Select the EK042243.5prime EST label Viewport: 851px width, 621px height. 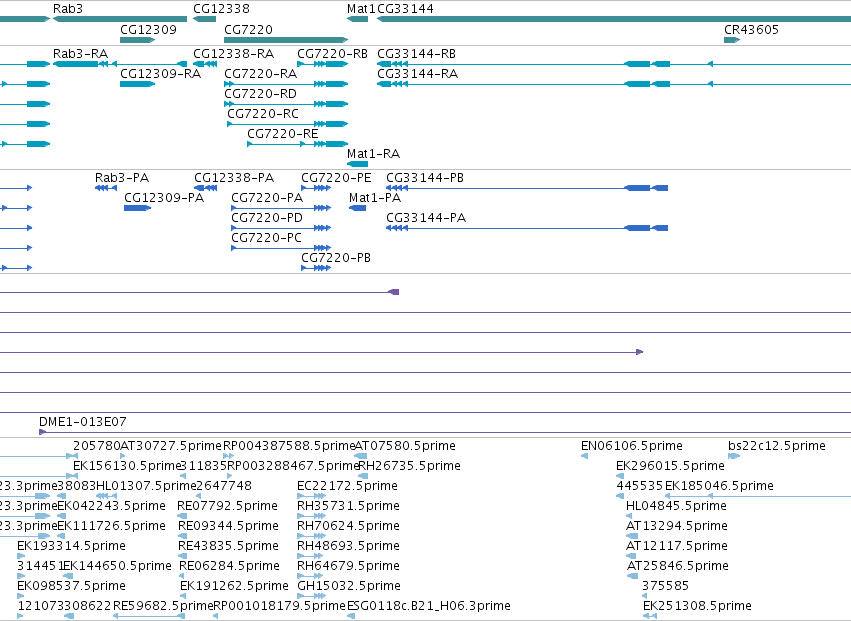coord(112,505)
